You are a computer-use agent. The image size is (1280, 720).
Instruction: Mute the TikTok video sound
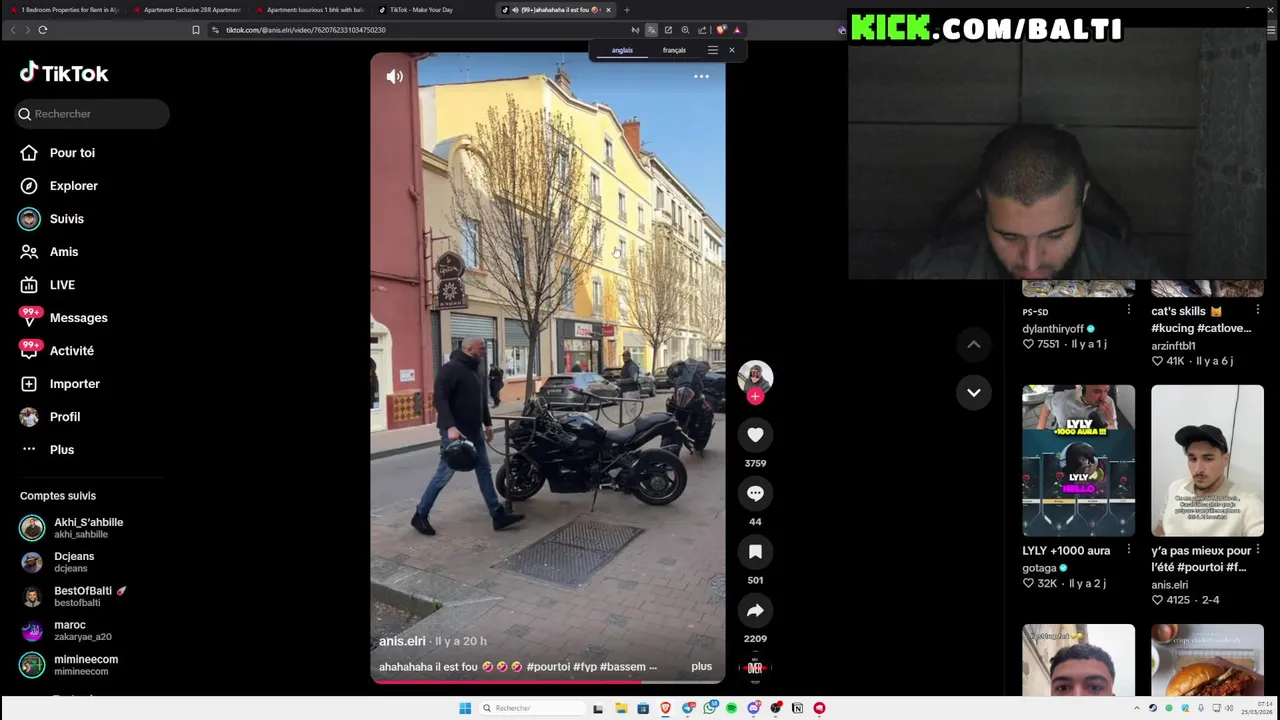(x=395, y=76)
